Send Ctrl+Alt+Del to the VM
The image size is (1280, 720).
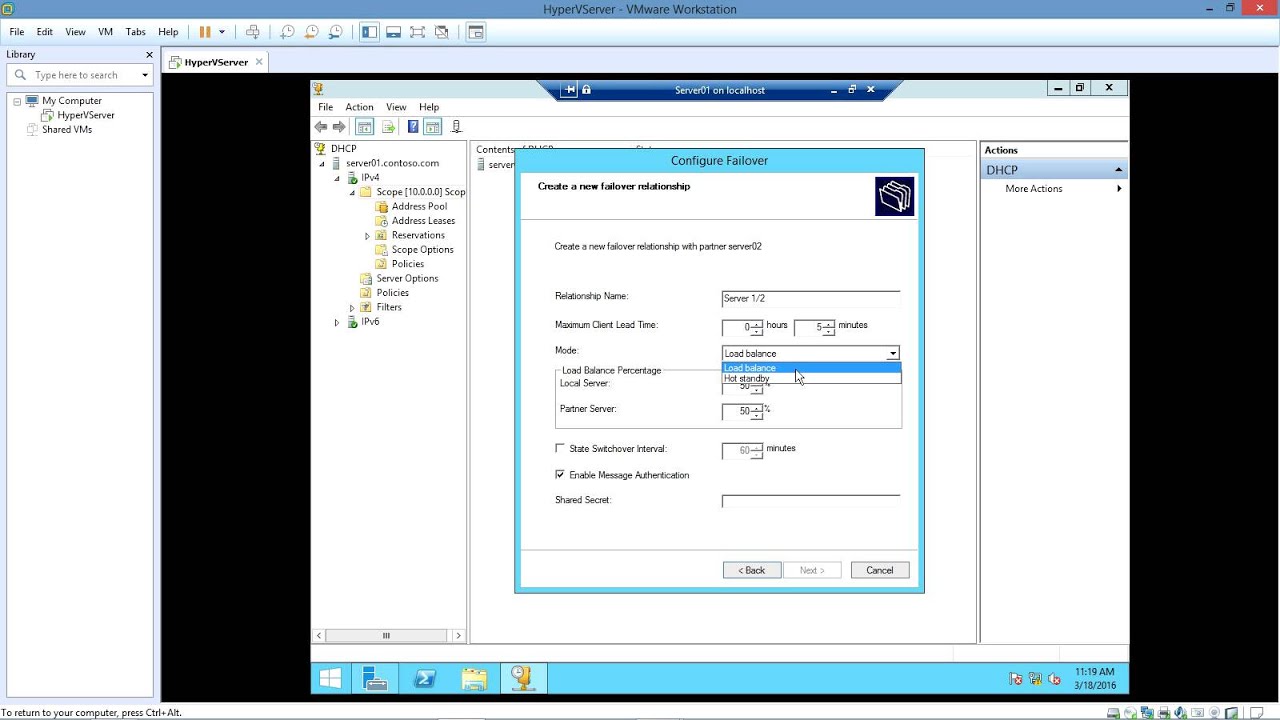click(x=253, y=32)
